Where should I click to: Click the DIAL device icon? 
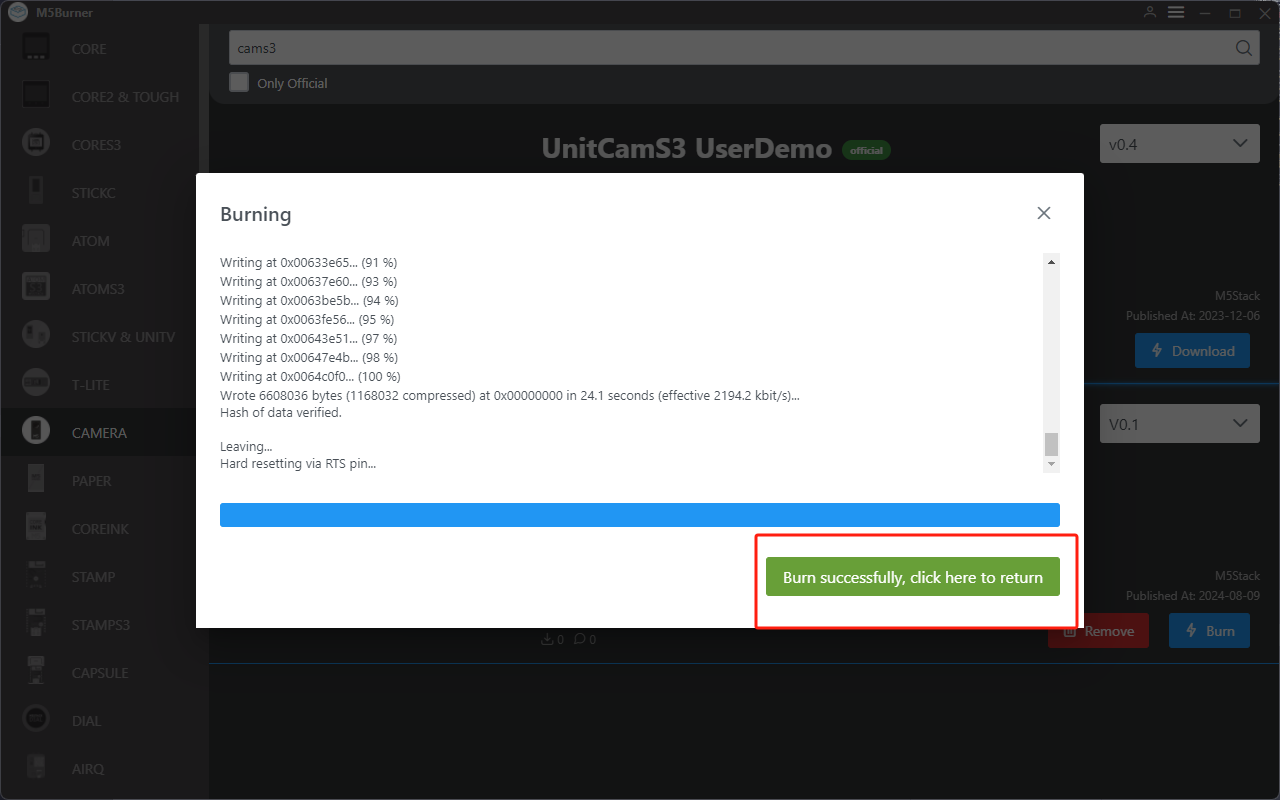tap(36, 719)
